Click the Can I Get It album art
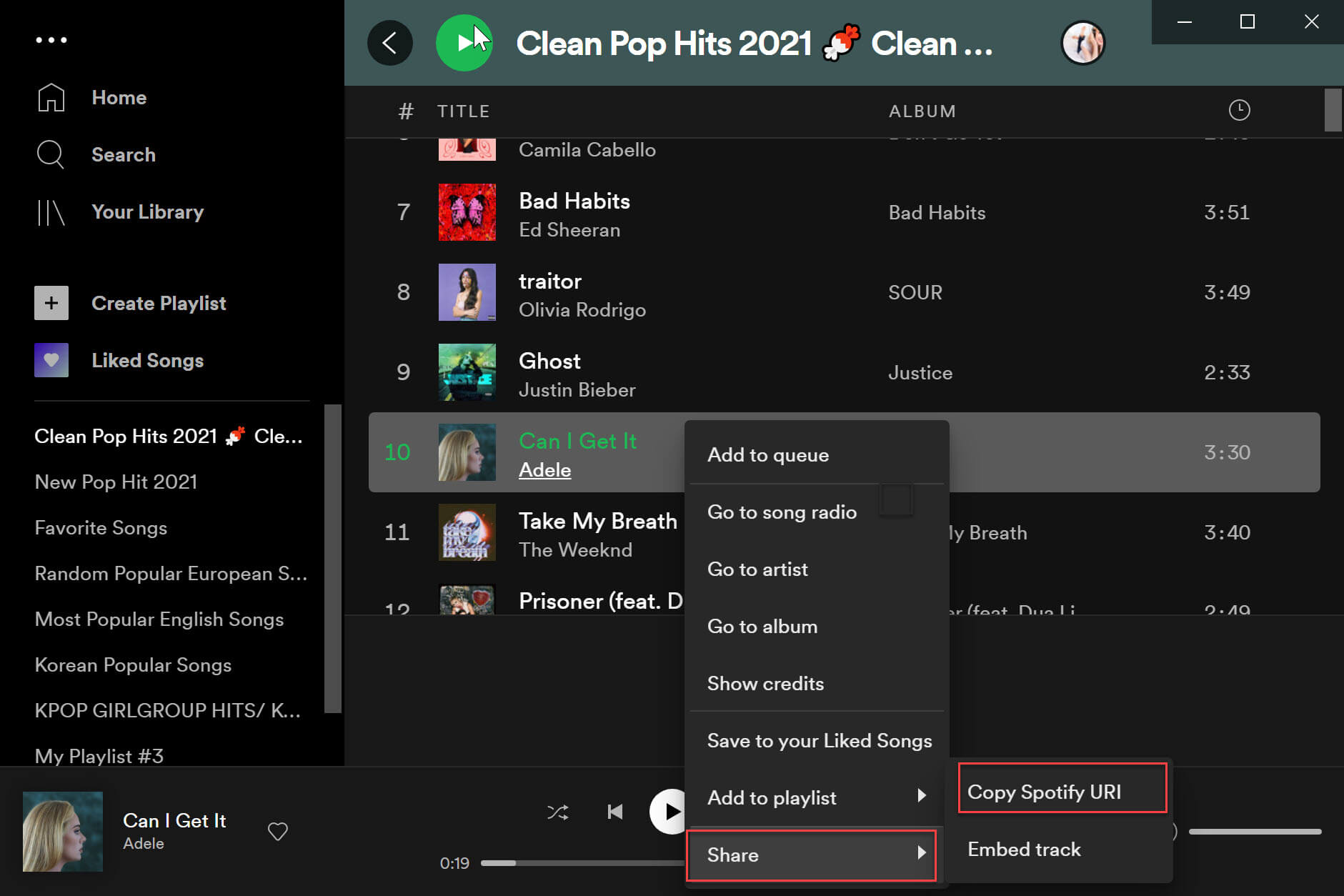 (x=467, y=452)
